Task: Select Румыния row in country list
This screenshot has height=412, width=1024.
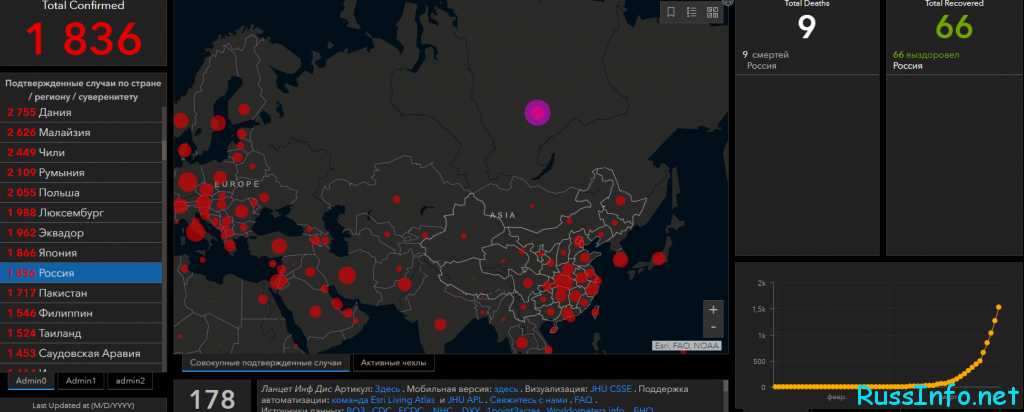Action: coord(81,173)
